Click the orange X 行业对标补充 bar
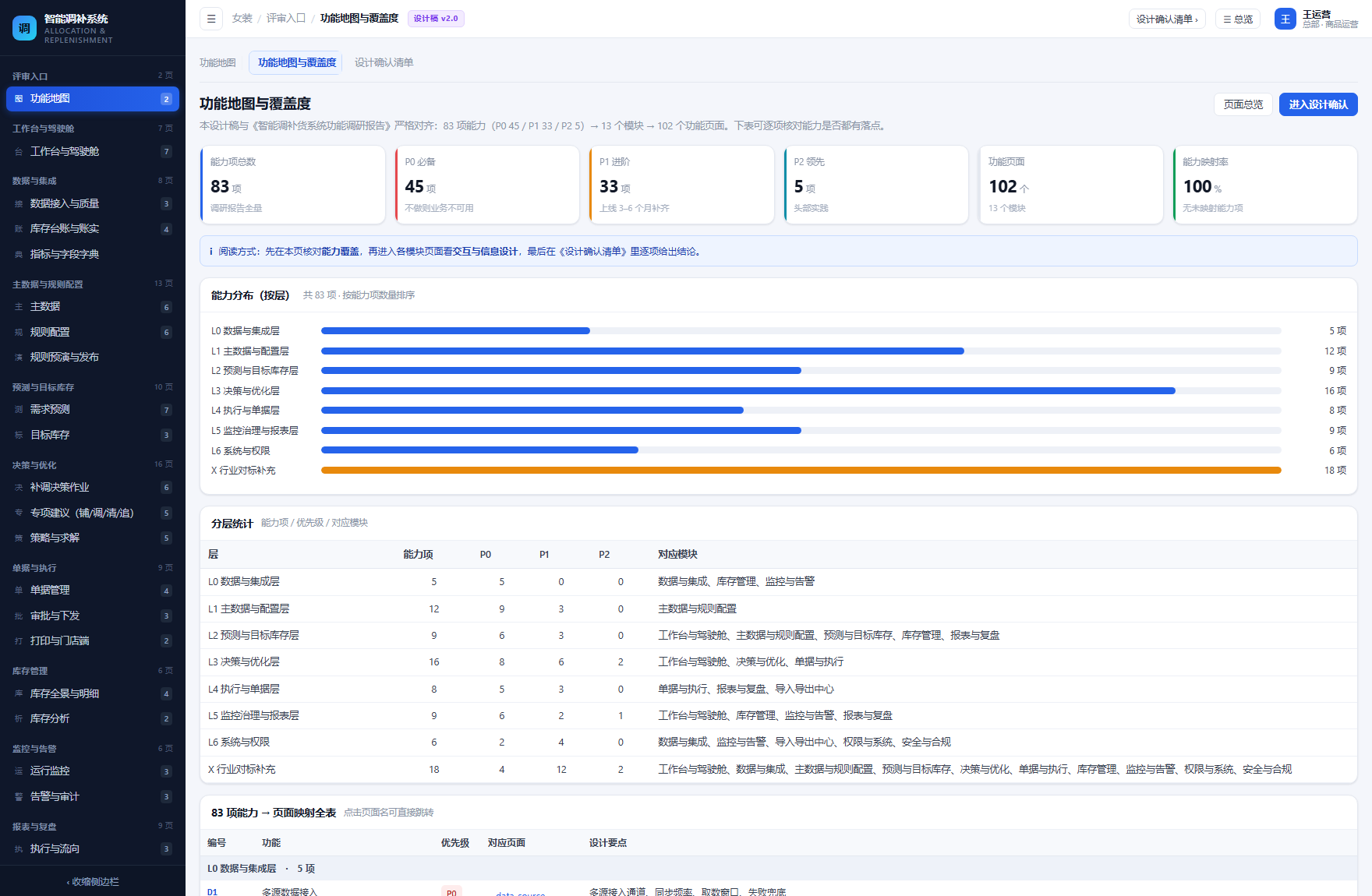The width and height of the screenshot is (1372, 896). [x=801, y=471]
